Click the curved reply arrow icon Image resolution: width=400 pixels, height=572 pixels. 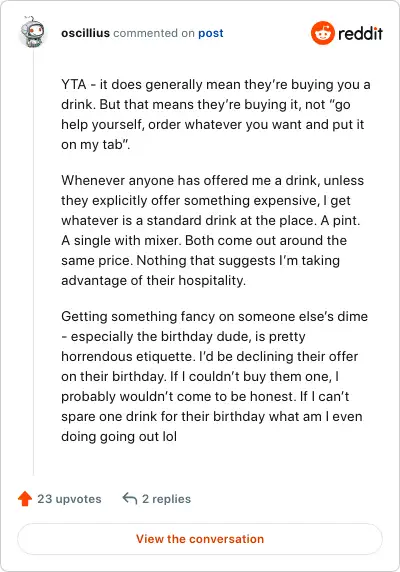(130, 498)
